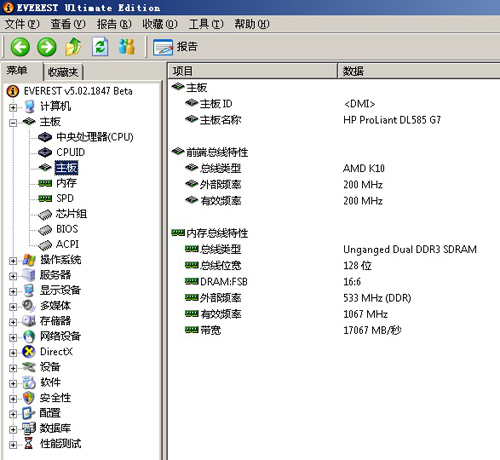Click the 设备 hardware card icon
Screen dimensions: 500x460
click(x=29, y=367)
